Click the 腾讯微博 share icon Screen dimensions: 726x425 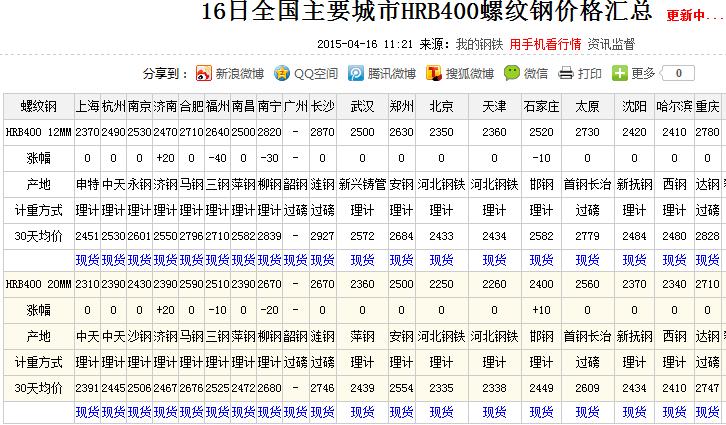tap(356, 73)
